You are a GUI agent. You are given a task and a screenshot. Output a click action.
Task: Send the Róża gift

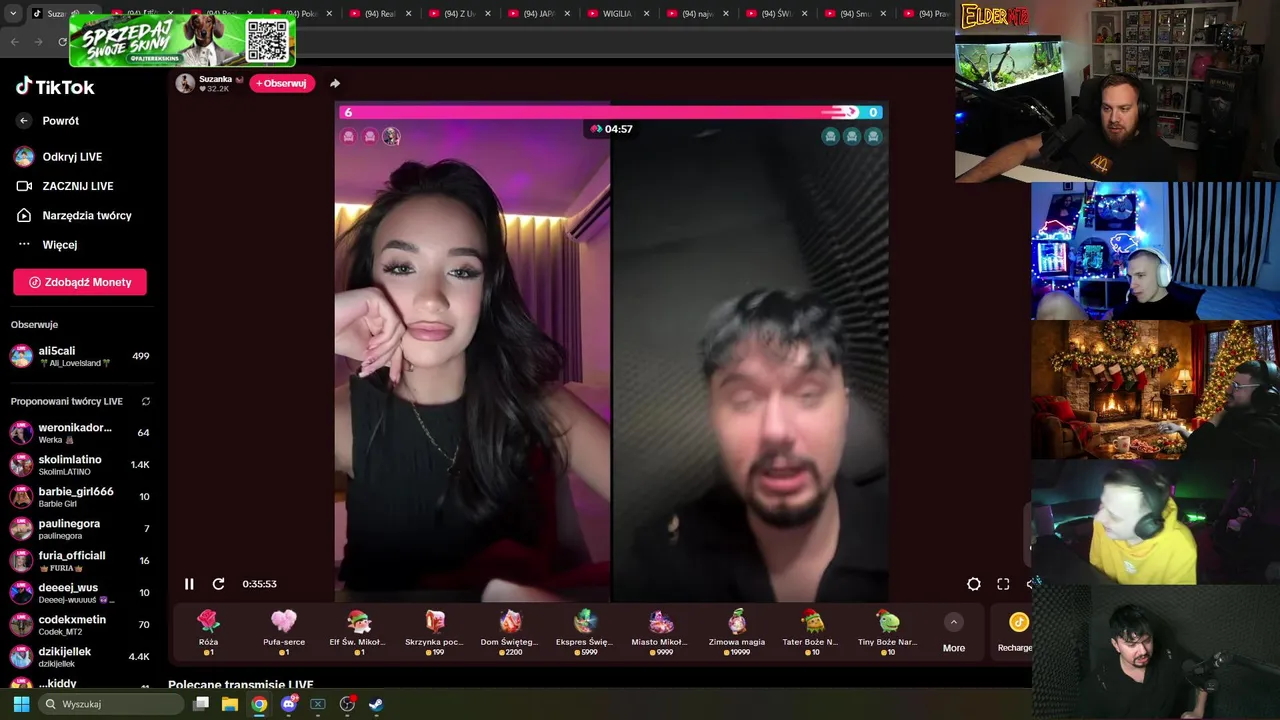(x=208, y=632)
